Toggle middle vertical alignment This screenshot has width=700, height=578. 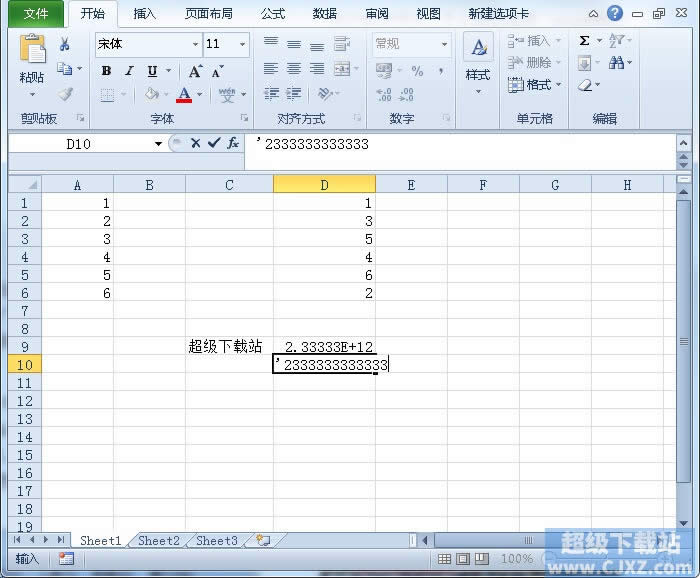[294, 43]
